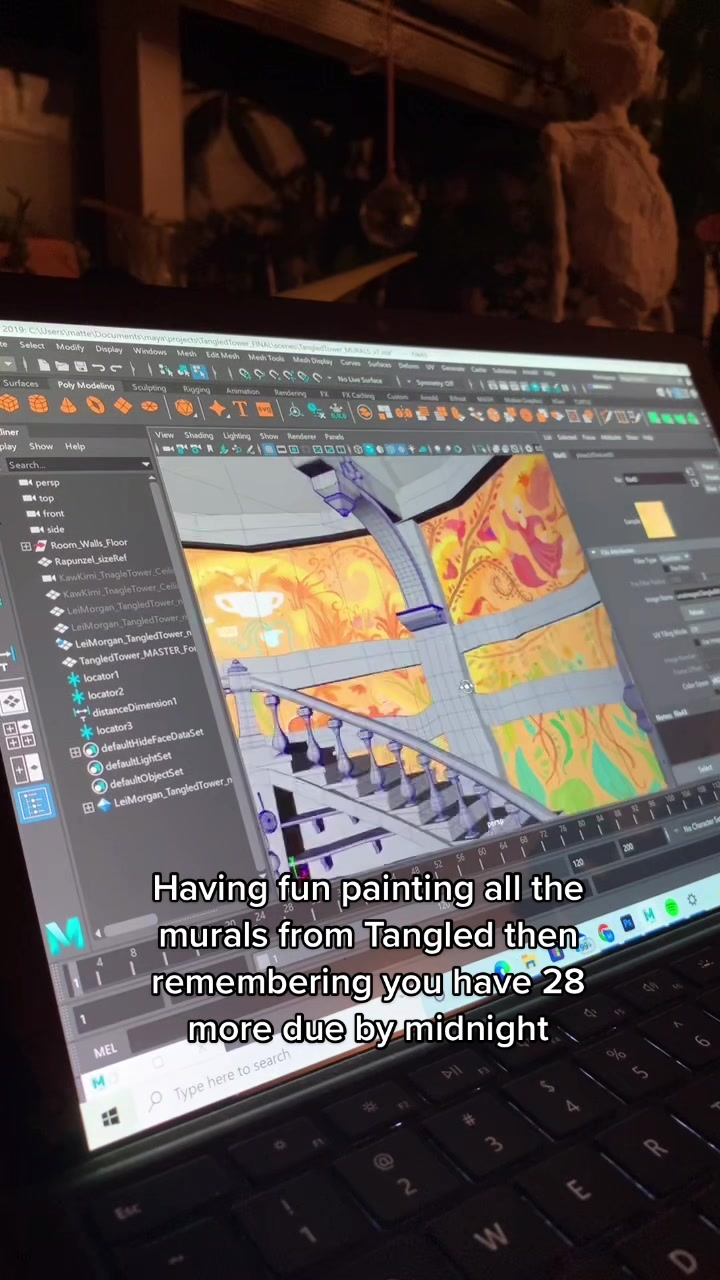Open the Select menu
Image resolution: width=720 pixels, height=1280 pixels.
[32, 345]
